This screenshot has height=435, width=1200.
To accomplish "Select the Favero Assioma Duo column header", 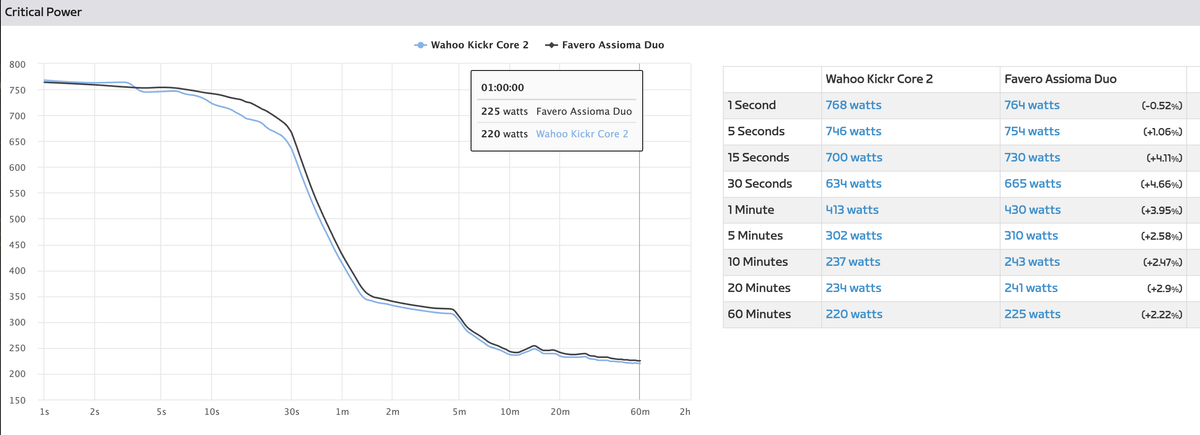I will 1060,78.
